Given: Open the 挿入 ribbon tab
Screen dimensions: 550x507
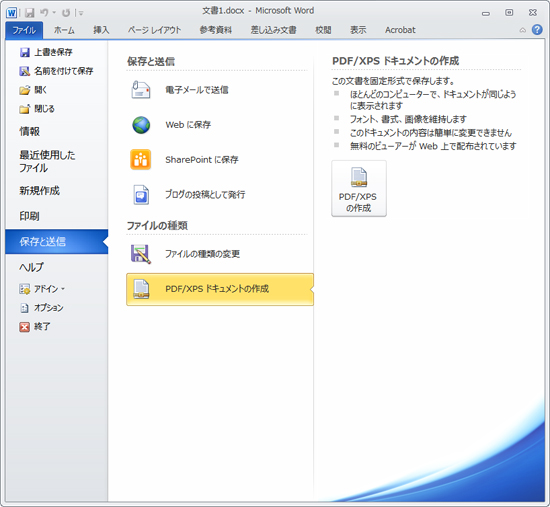Looking at the screenshot, I should (101, 30).
